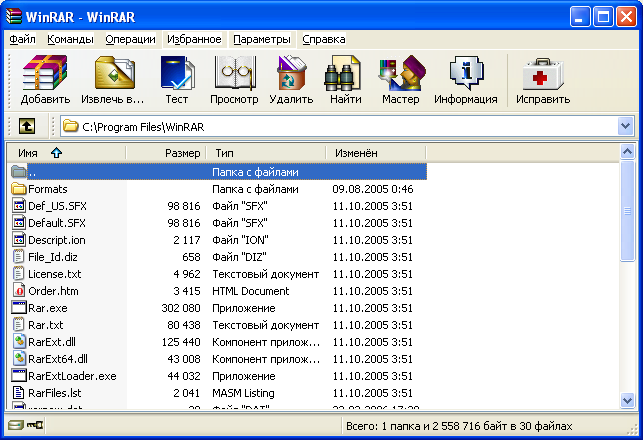Select the Rar.exe file name
The height and width of the screenshot is (440, 643).
tap(48, 308)
